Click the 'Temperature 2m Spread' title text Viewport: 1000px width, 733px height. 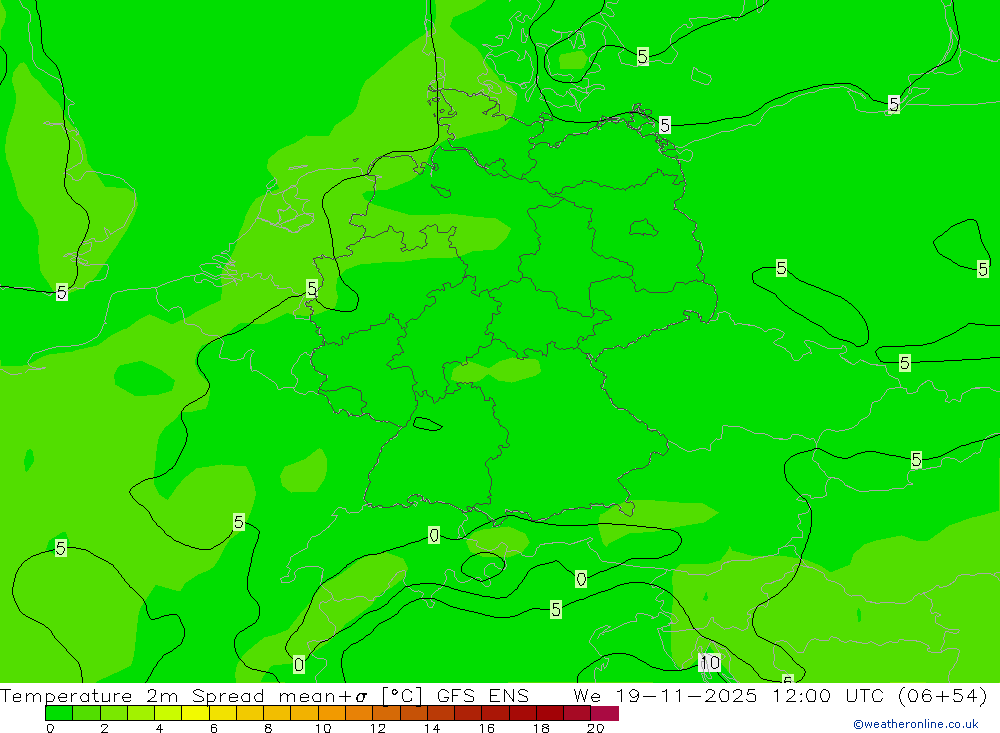click(133, 695)
